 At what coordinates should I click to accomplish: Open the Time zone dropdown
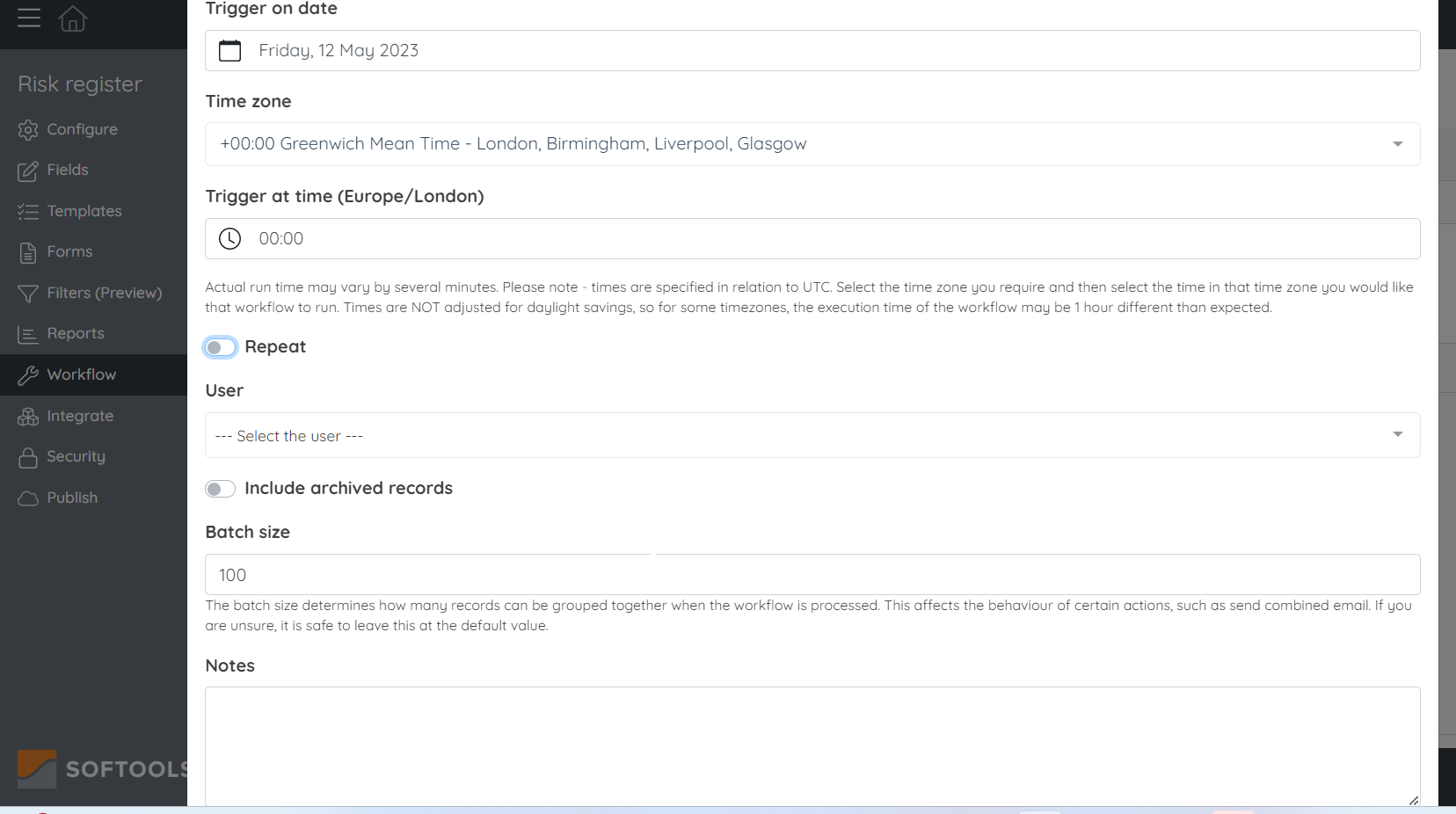(x=812, y=144)
